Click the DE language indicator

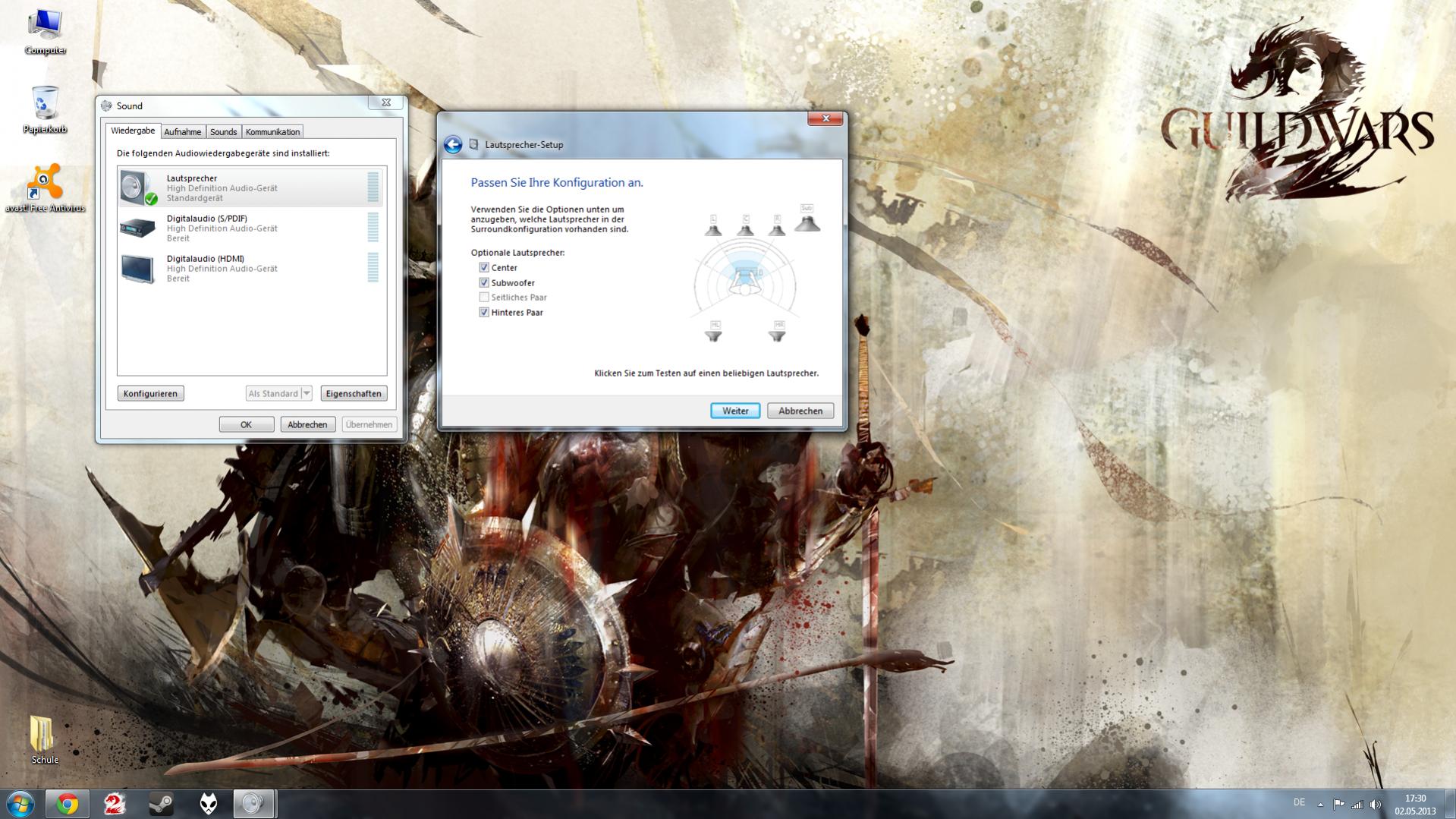[1299, 803]
